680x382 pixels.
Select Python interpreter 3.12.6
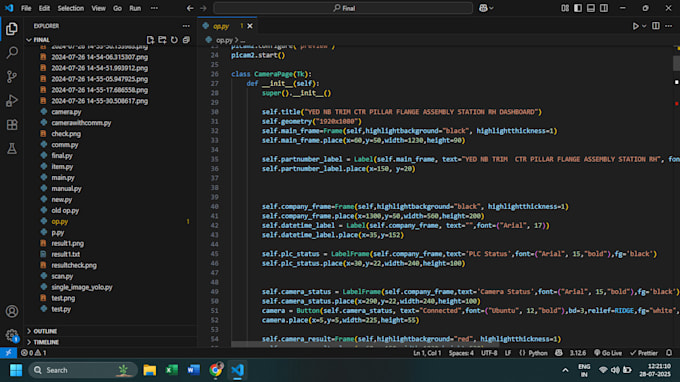point(578,353)
